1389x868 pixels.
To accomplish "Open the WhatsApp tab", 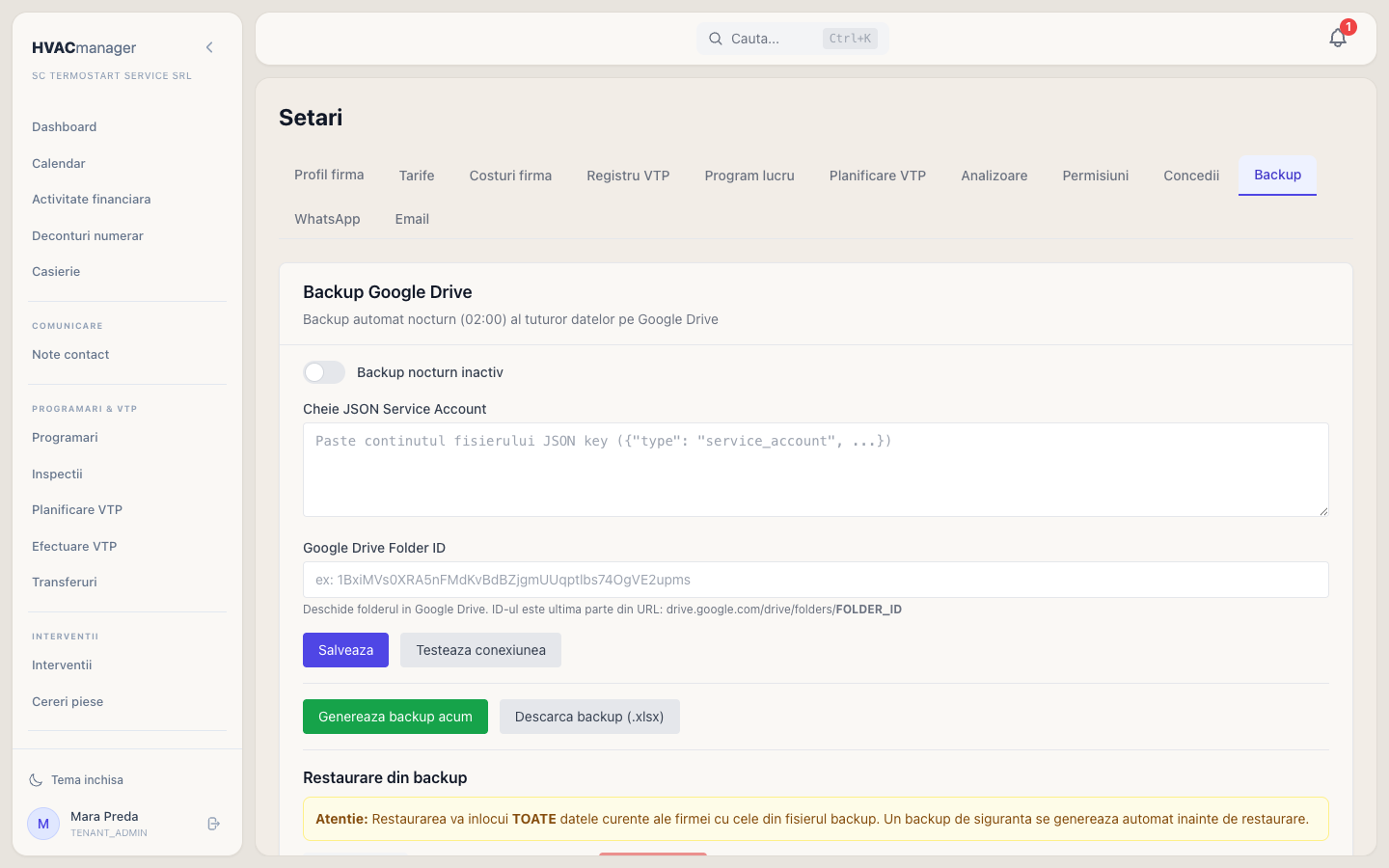I will [327, 219].
